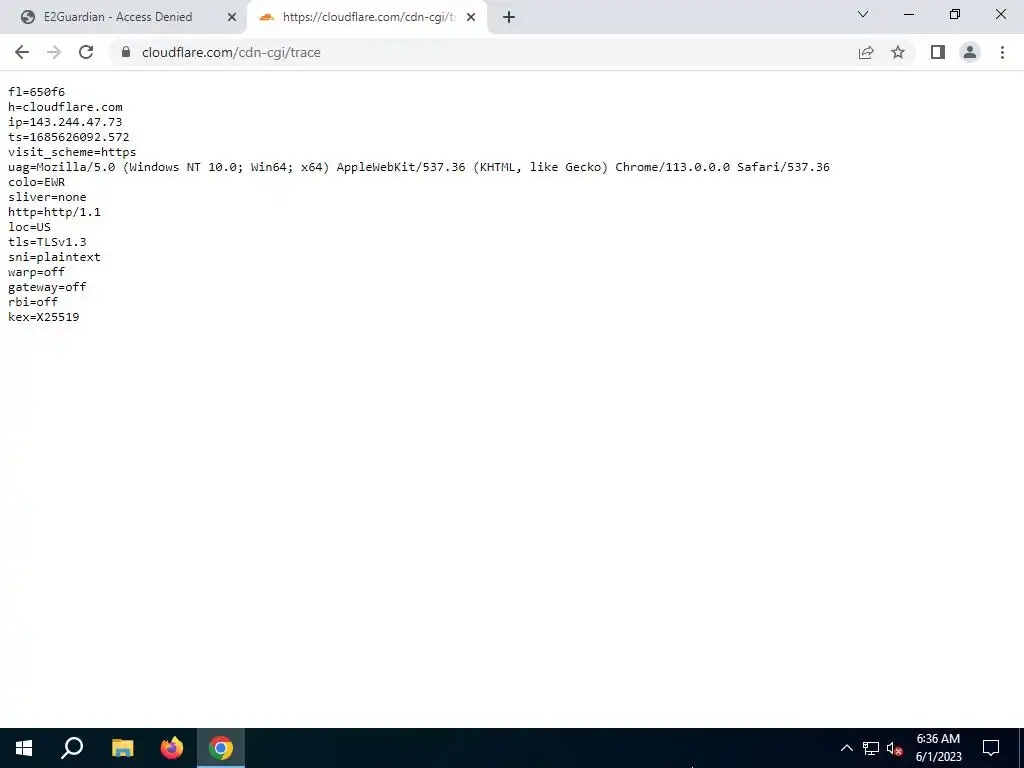Click the line 'loc=US'
This screenshot has width=1024, height=768.
pyautogui.click(x=29, y=227)
